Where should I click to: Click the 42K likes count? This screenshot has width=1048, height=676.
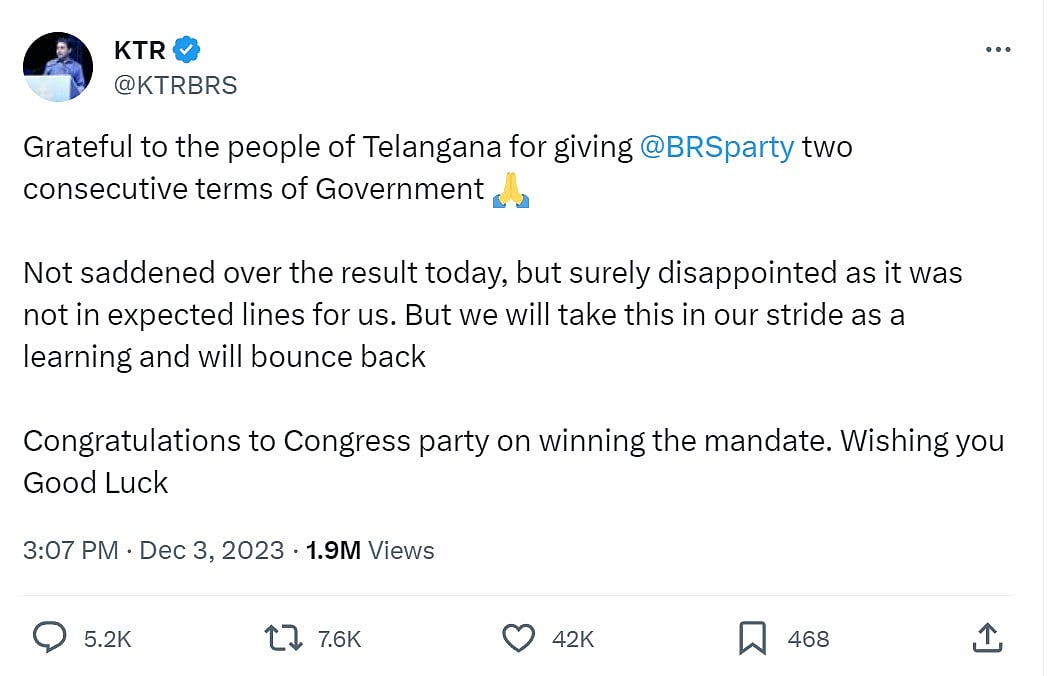coord(573,638)
